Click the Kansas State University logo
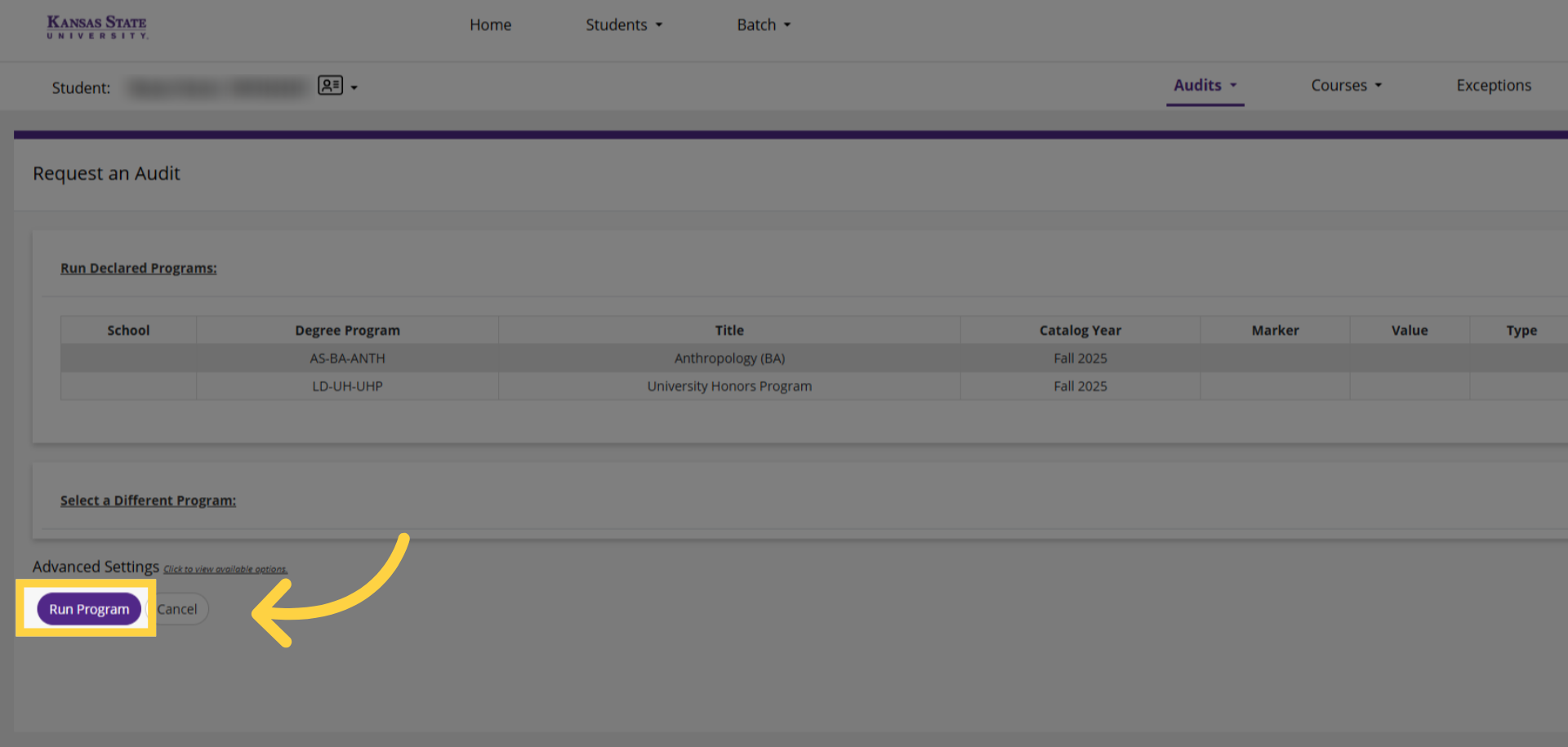Viewport: 1568px width, 747px height. (x=97, y=27)
